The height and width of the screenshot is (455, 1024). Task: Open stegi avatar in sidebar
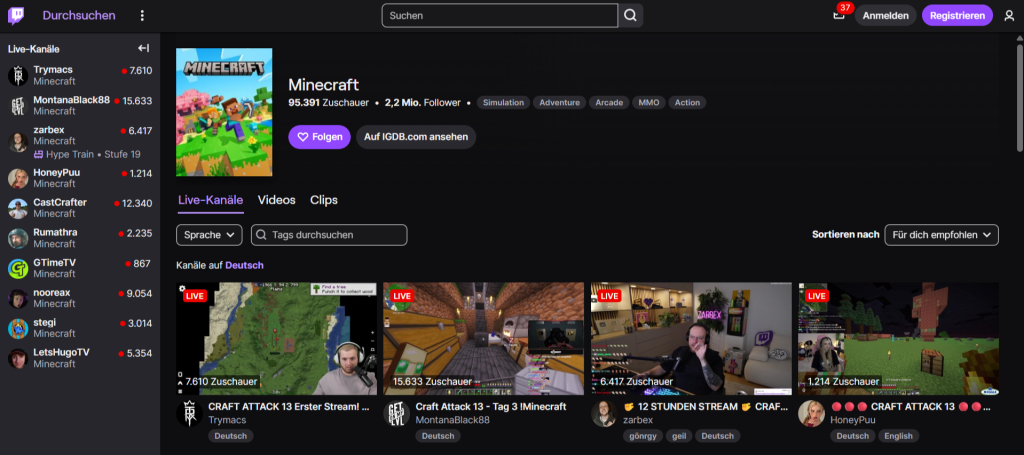(18, 328)
